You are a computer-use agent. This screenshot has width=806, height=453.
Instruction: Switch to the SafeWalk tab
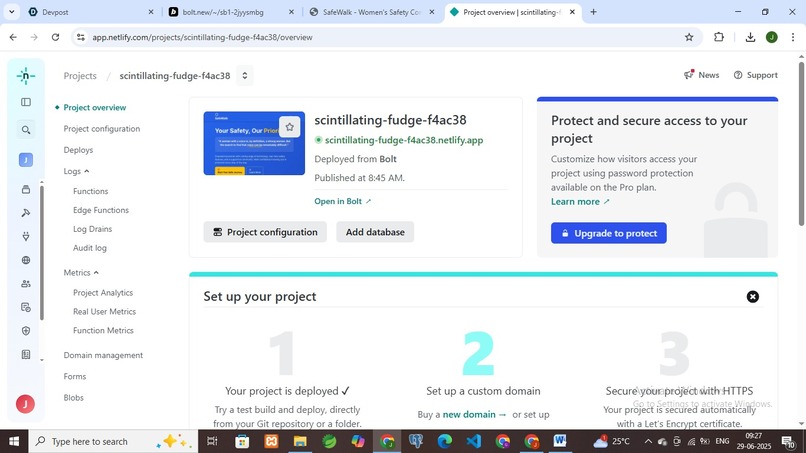click(372, 12)
